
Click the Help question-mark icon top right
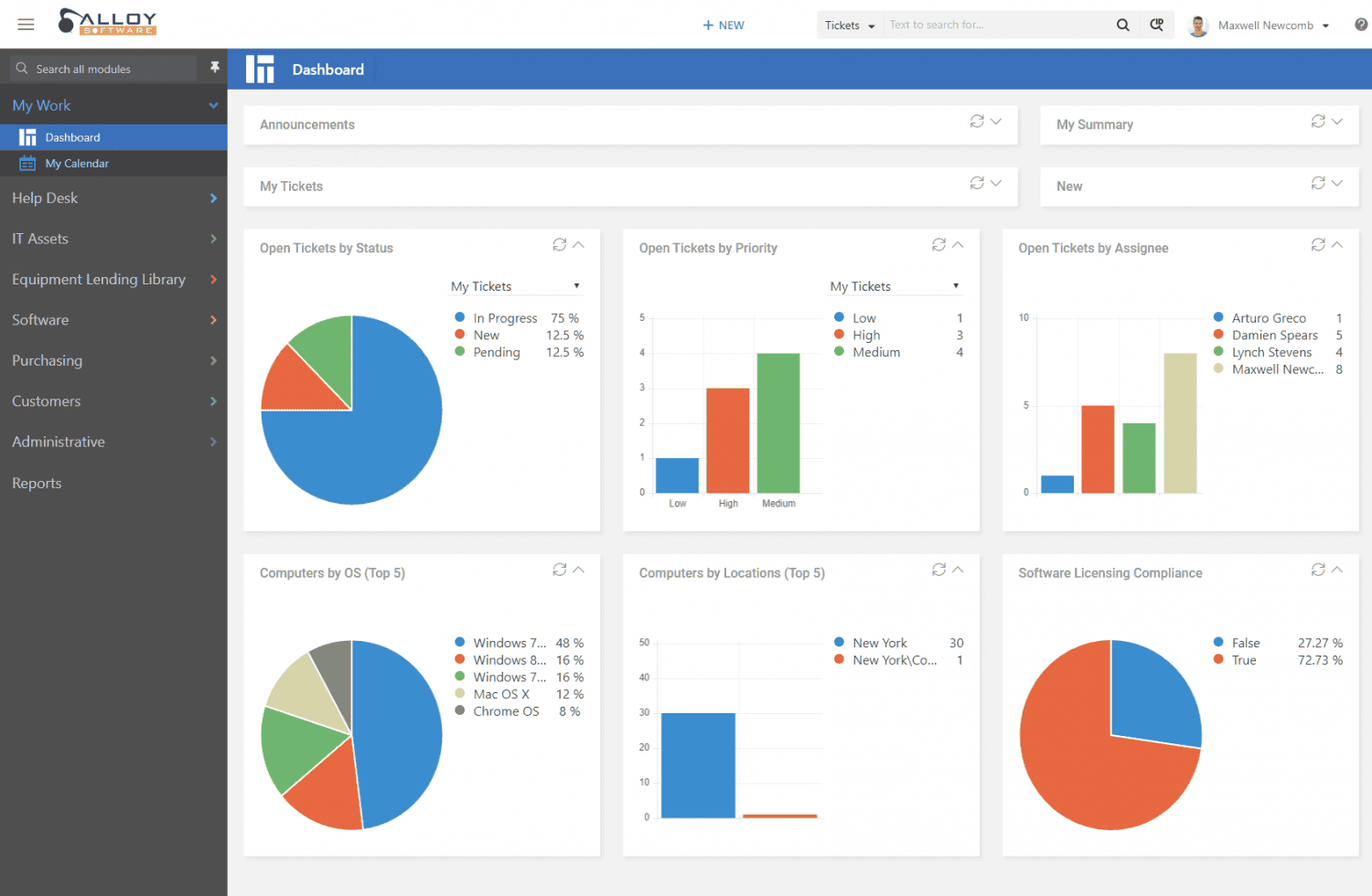click(1361, 24)
